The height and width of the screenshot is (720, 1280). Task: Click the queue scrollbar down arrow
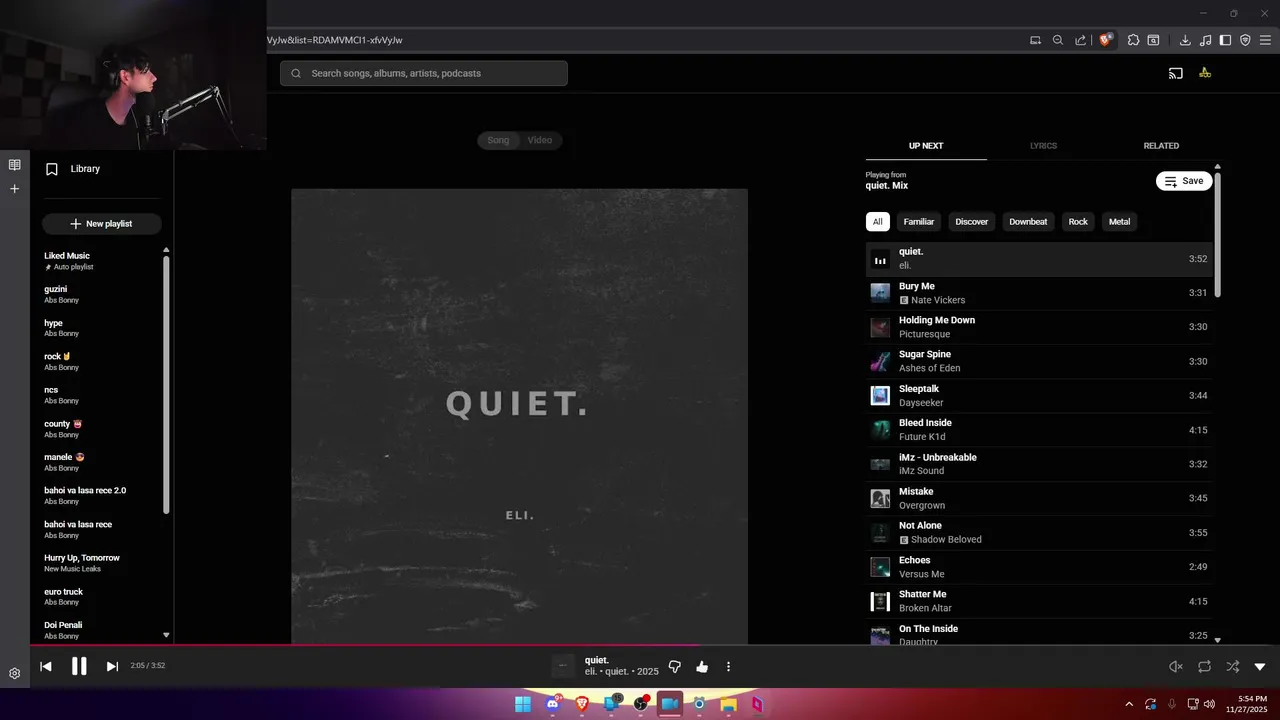click(1217, 639)
